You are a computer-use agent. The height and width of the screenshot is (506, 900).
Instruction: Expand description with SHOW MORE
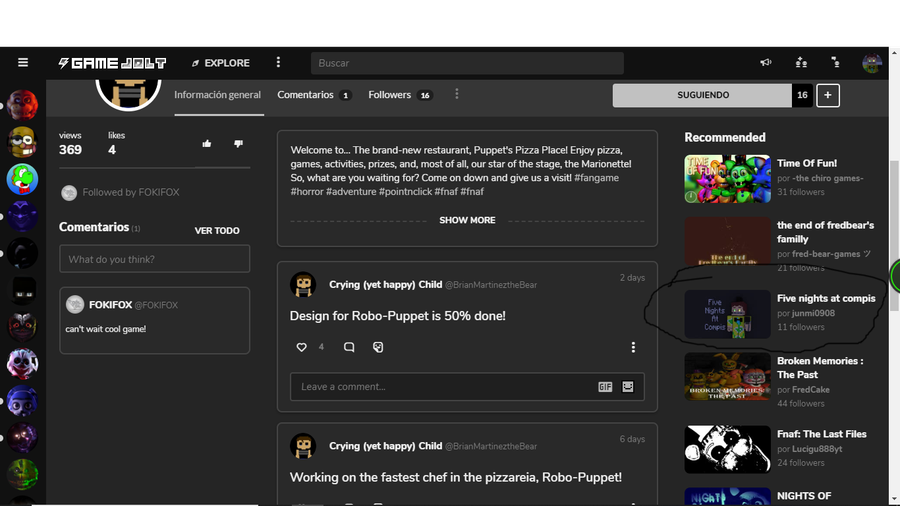pyautogui.click(x=467, y=220)
